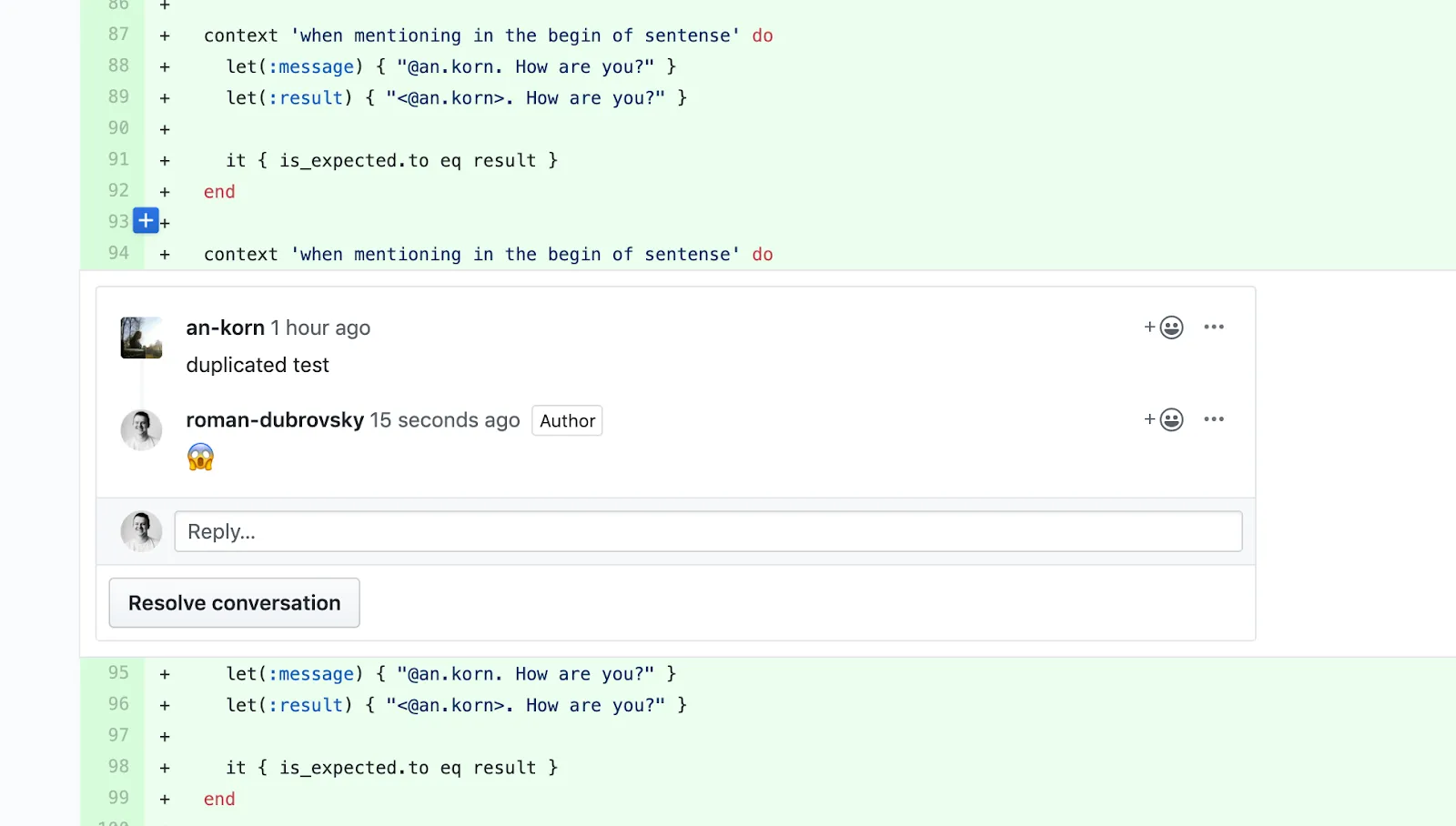Click the Author badge on roman-dubrovsky's comment
Image resolution: width=1456 pixels, height=826 pixels.
(x=566, y=420)
